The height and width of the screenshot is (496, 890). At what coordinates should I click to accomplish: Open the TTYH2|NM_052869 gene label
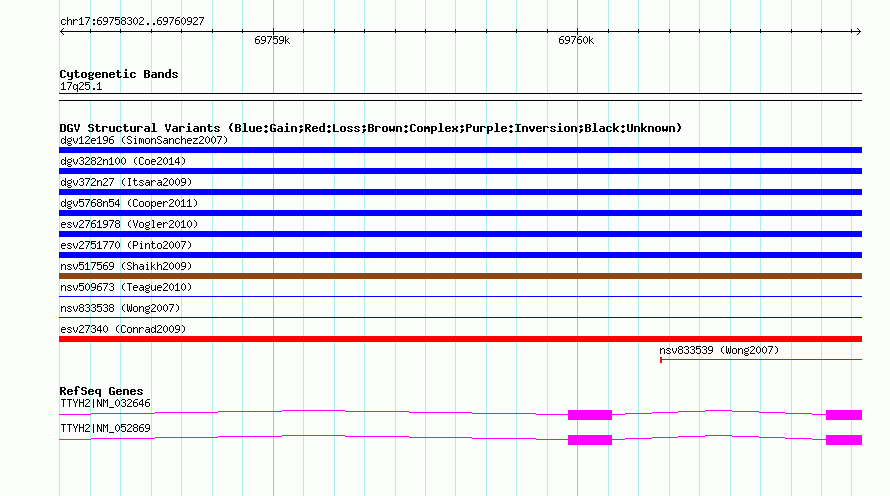(x=106, y=428)
